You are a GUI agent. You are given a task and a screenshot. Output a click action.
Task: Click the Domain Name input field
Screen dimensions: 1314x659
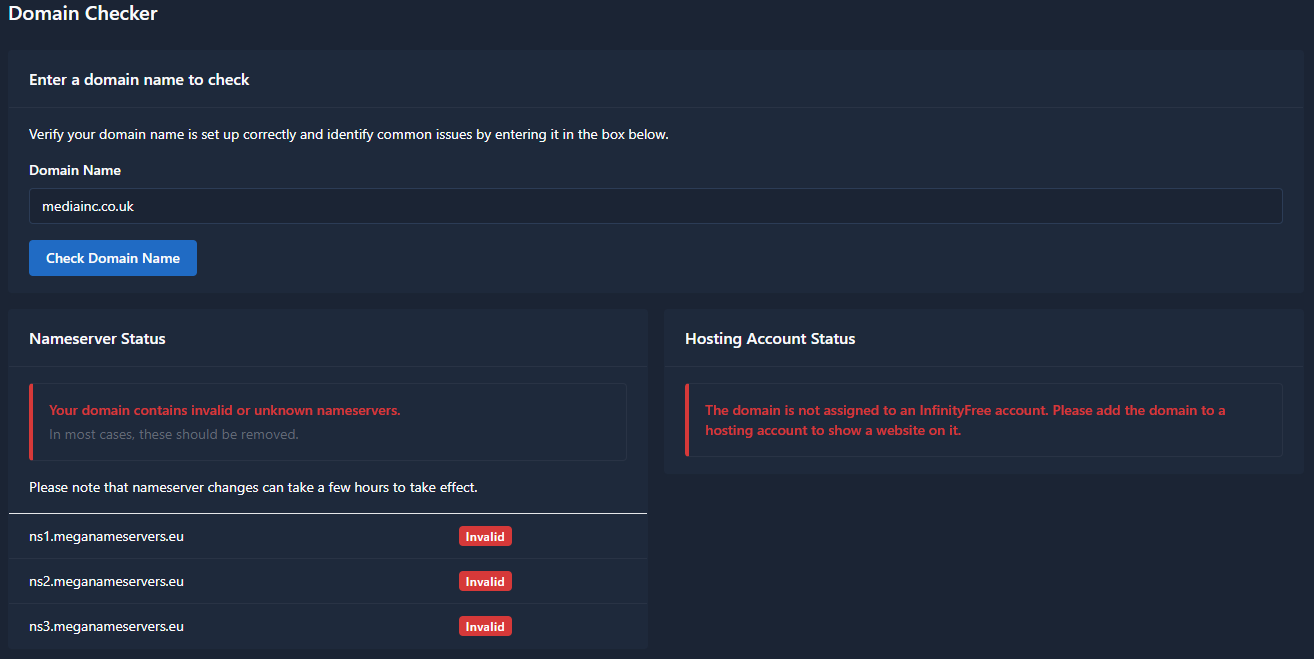click(655, 206)
